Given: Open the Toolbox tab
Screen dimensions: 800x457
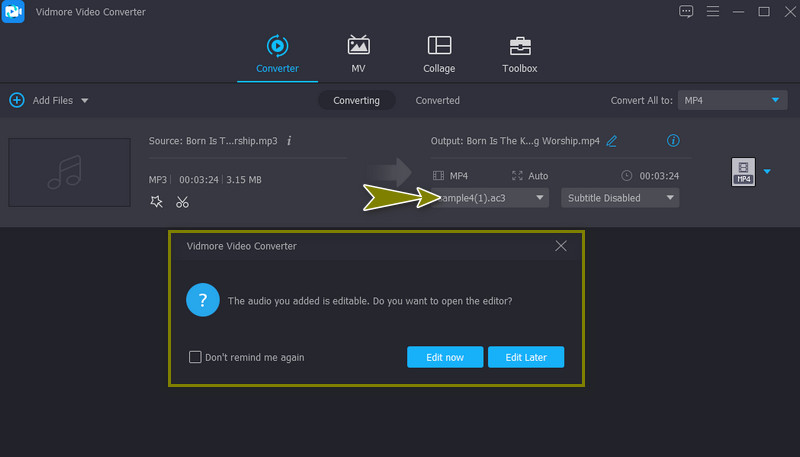Looking at the screenshot, I should 519,54.
